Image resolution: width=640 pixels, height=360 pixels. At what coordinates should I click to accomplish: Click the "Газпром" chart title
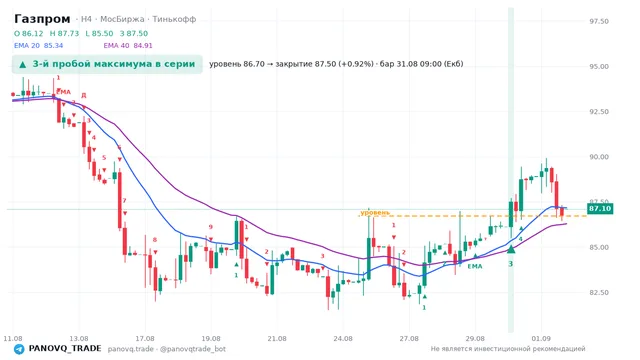pyautogui.click(x=42, y=19)
